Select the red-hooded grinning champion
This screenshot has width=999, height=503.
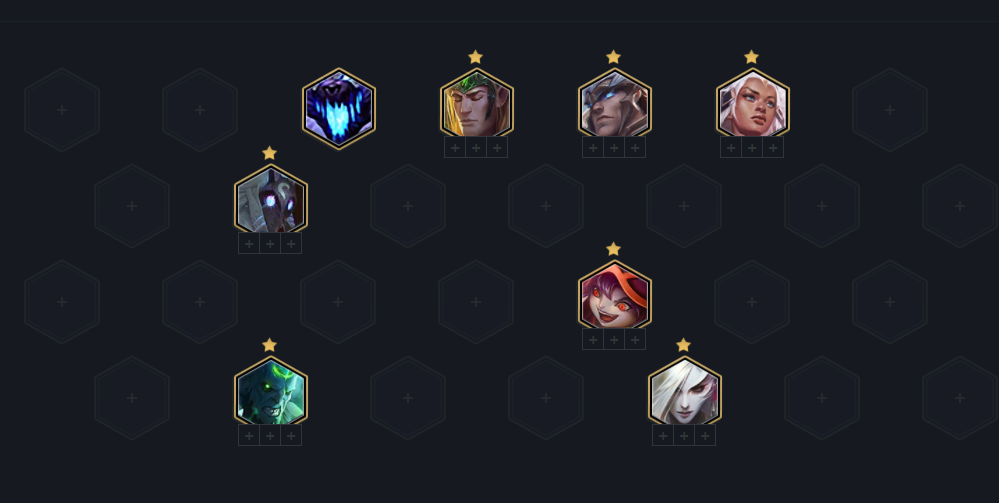tap(615, 295)
